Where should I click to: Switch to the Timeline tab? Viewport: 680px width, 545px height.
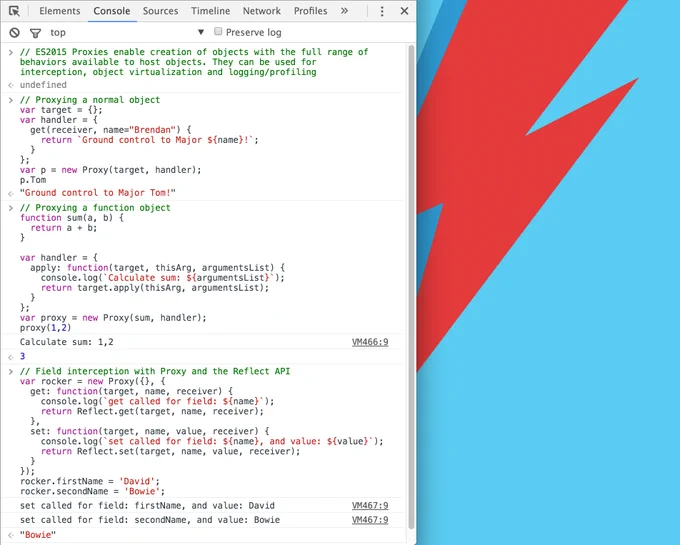click(210, 11)
